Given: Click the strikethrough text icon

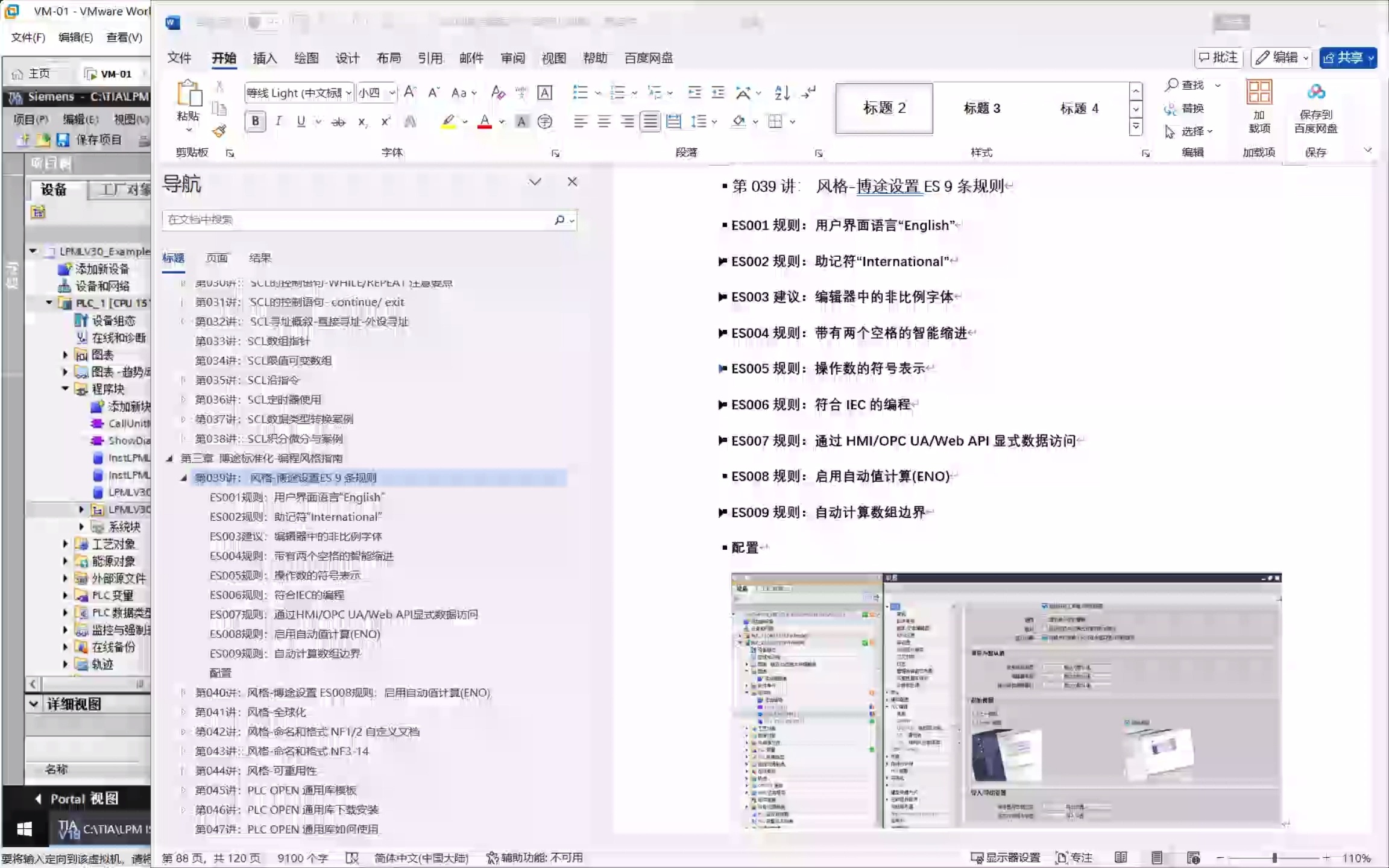Looking at the screenshot, I should click(338, 122).
